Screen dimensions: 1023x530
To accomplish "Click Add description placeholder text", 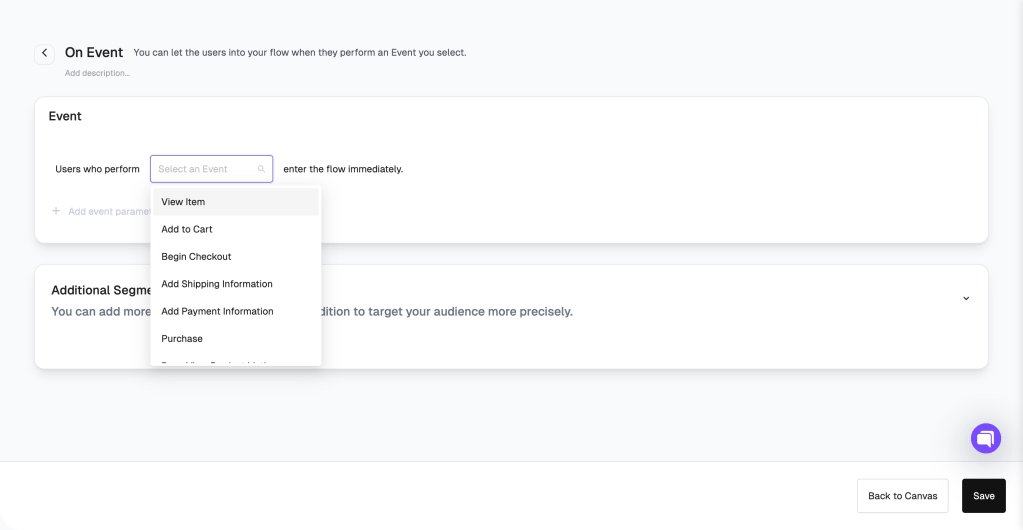I will pos(97,73).
